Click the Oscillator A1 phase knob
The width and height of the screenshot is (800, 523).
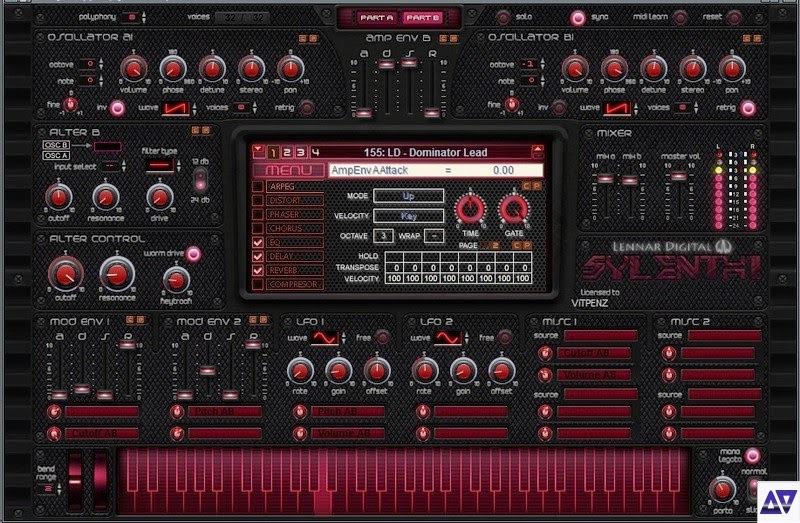click(173, 69)
